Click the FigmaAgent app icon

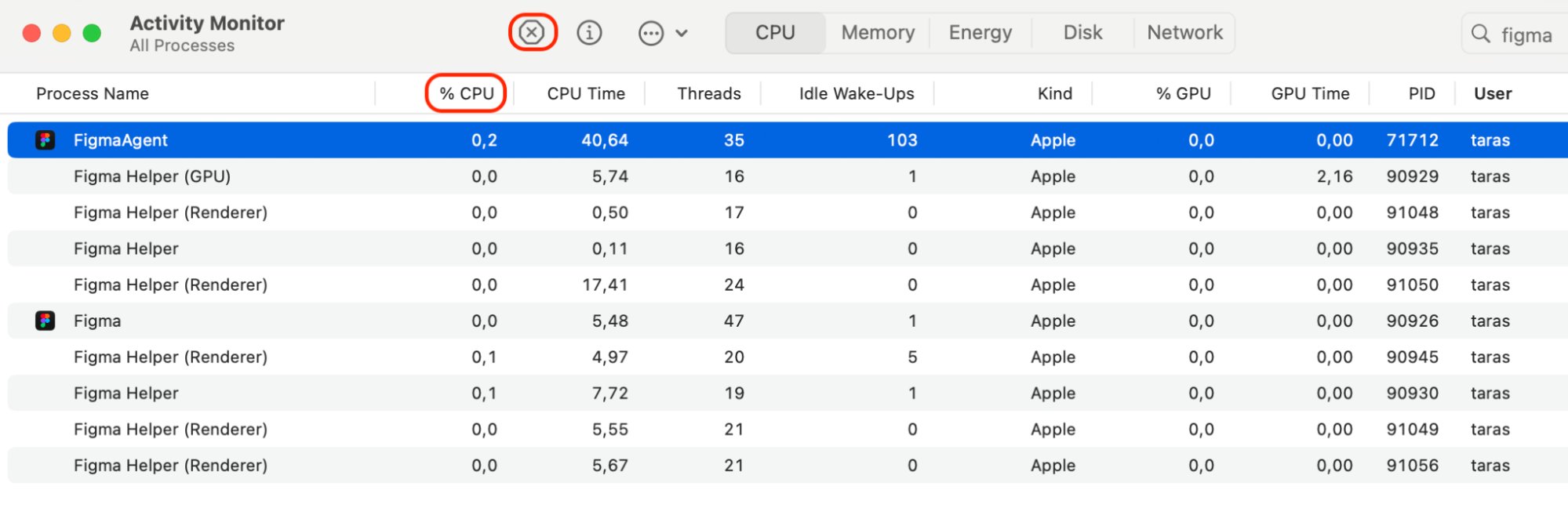(x=45, y=140)
